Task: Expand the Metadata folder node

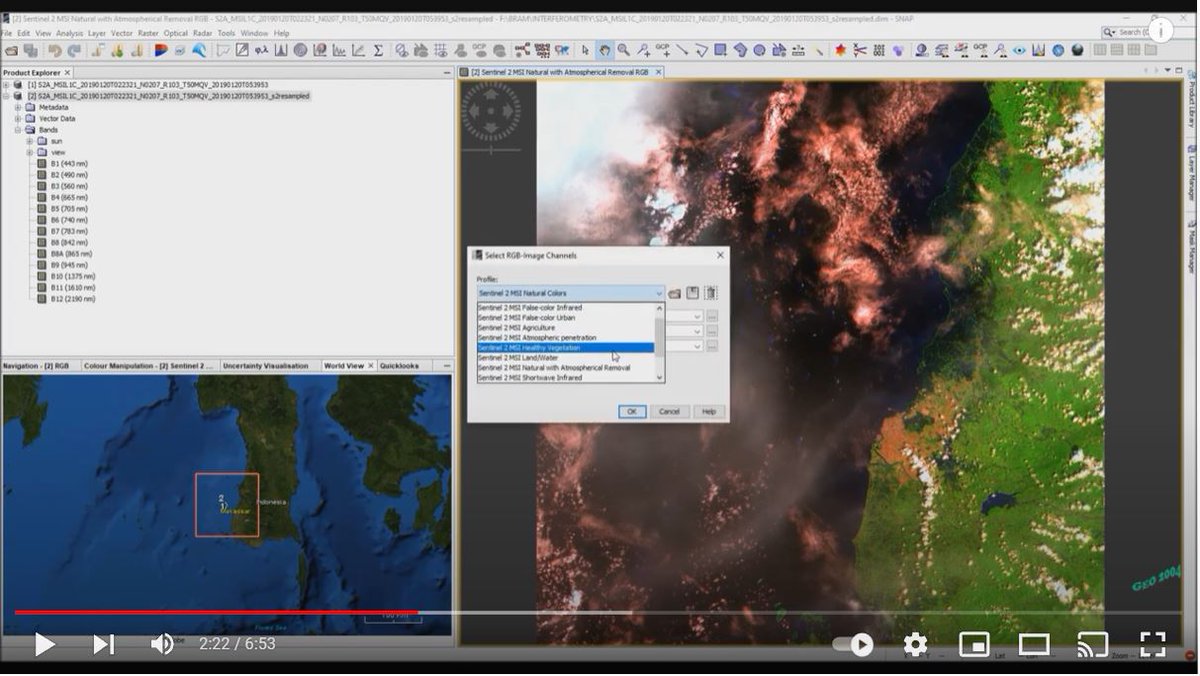Action: coord(18,107)
